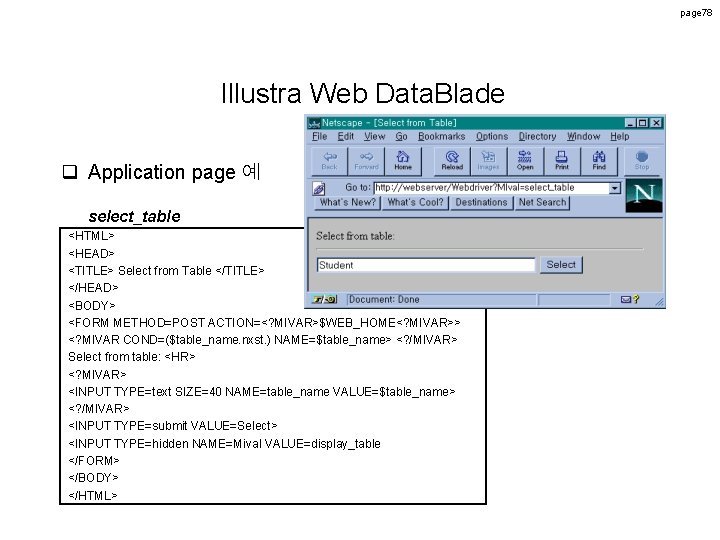The height and width of the screenshot is (540, 720).
Task: Click the page78 label
Action: tap(696, 13)
